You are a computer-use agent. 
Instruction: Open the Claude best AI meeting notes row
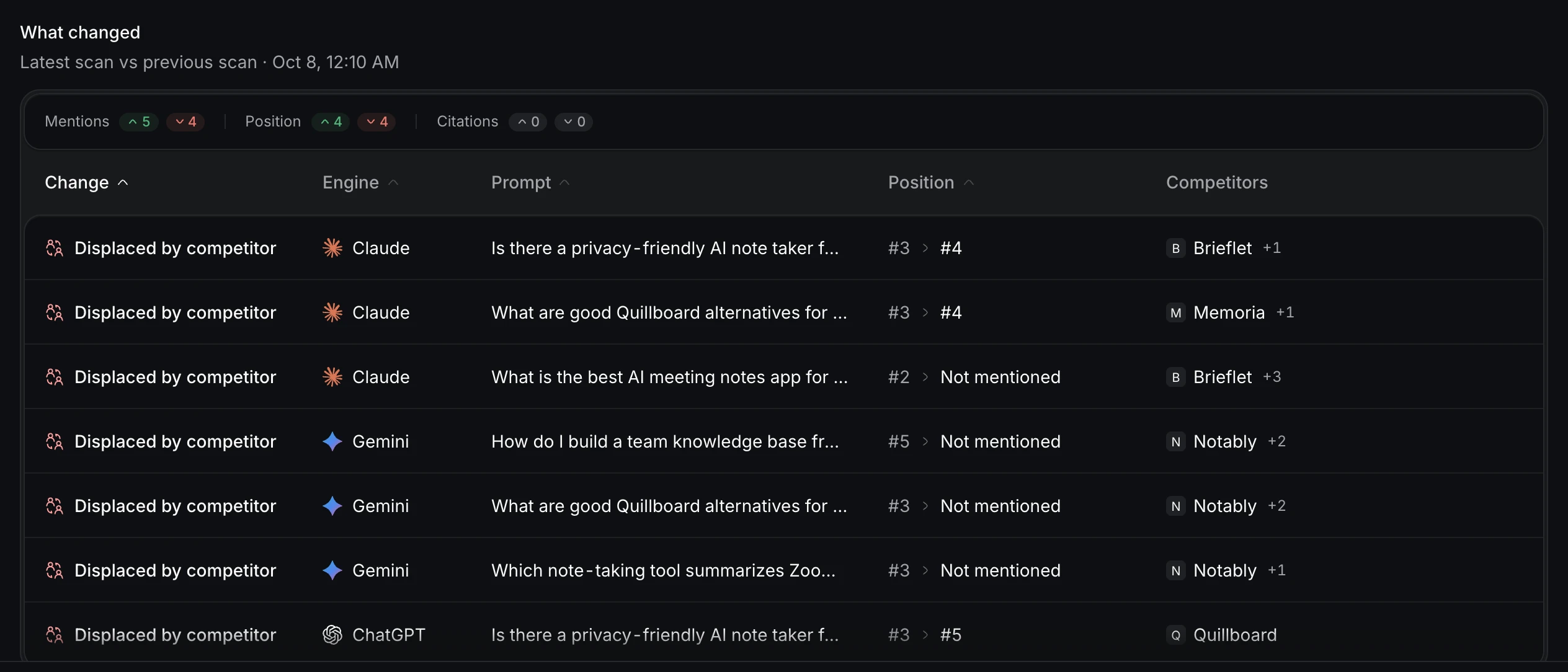pos(784,377)
